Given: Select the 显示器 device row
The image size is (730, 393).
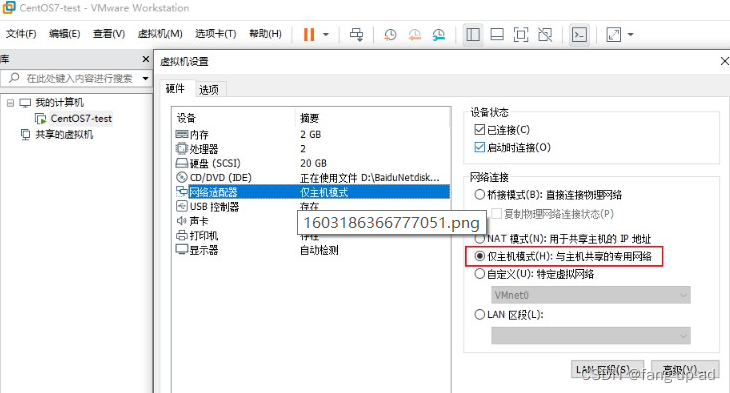Looking at the screenshot, I should point(312,250).
